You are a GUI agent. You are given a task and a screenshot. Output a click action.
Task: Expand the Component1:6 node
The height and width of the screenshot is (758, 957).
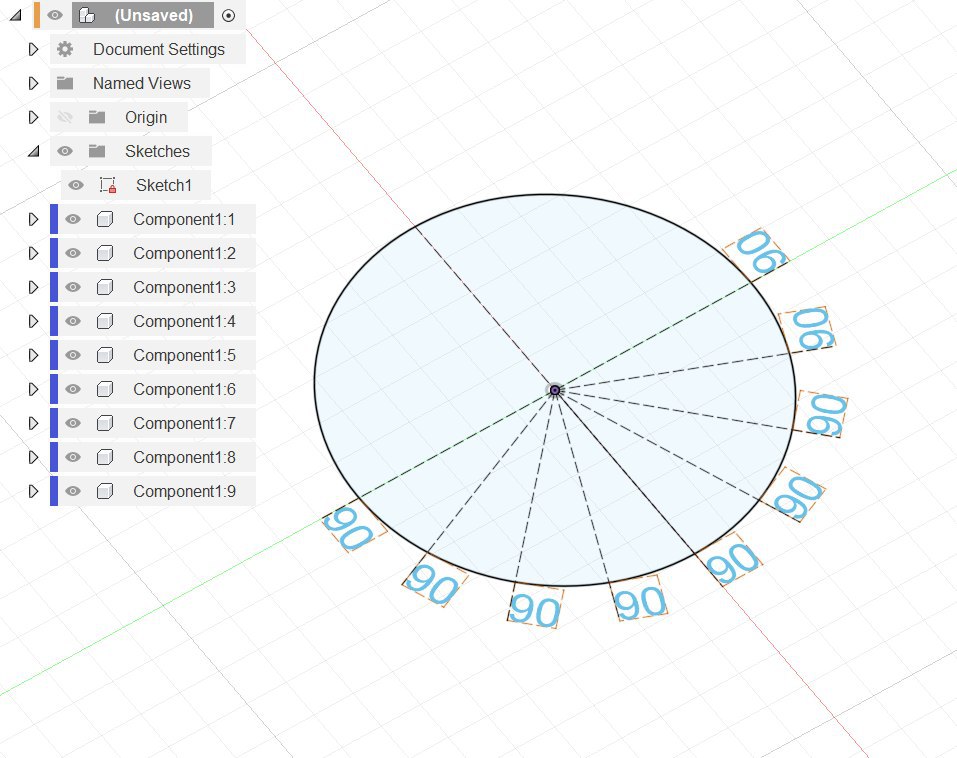click(x=34, y=389)
